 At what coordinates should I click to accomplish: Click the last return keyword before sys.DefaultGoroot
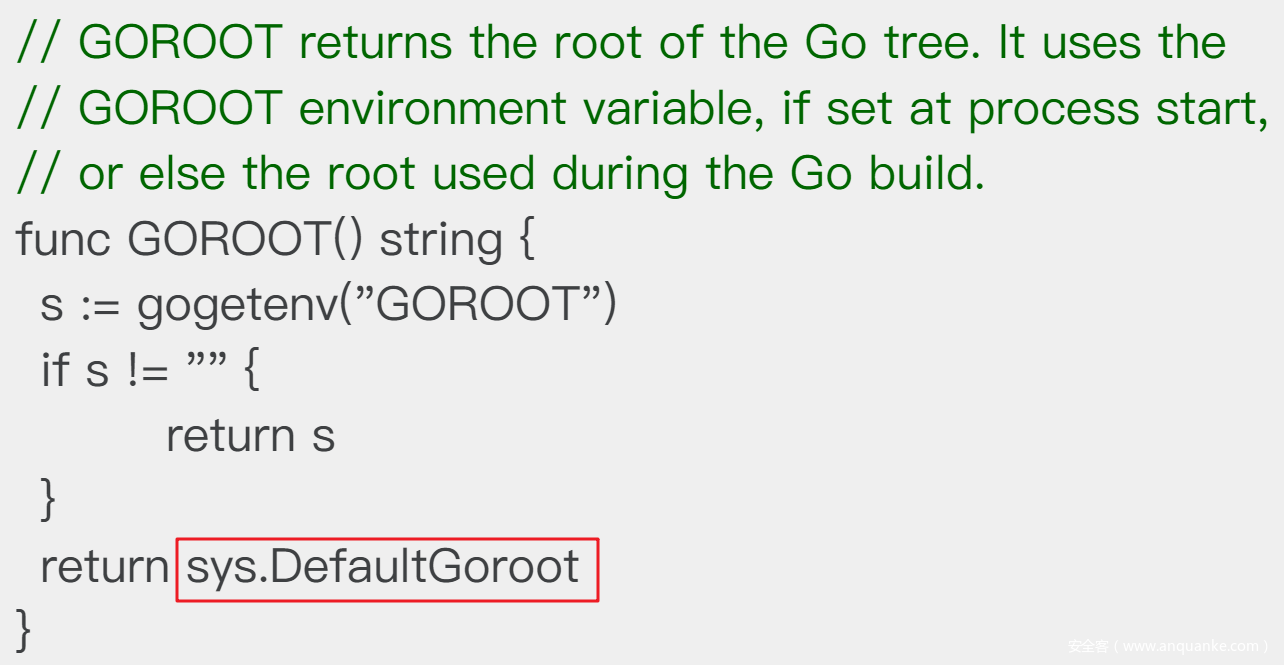[x=104, y=567]
